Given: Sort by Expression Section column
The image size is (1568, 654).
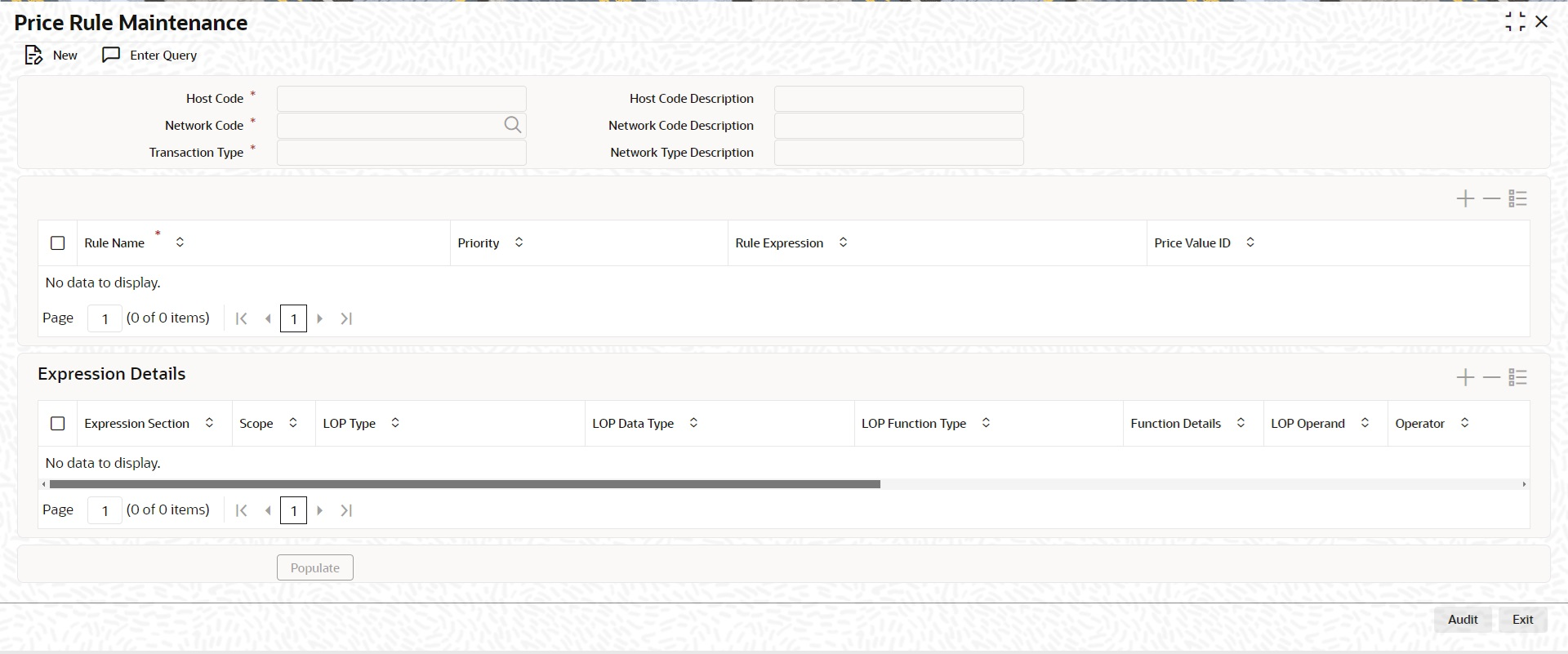Looking at the screenshot, I should pyautogui.click(x=209, y=423).
